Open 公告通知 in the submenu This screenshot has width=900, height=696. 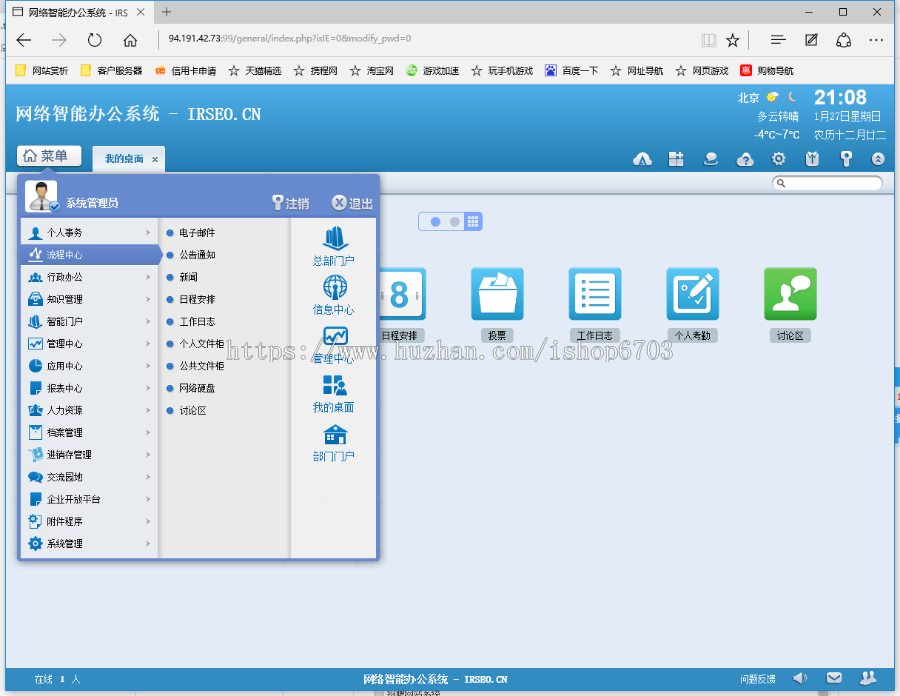coord(197,255)
